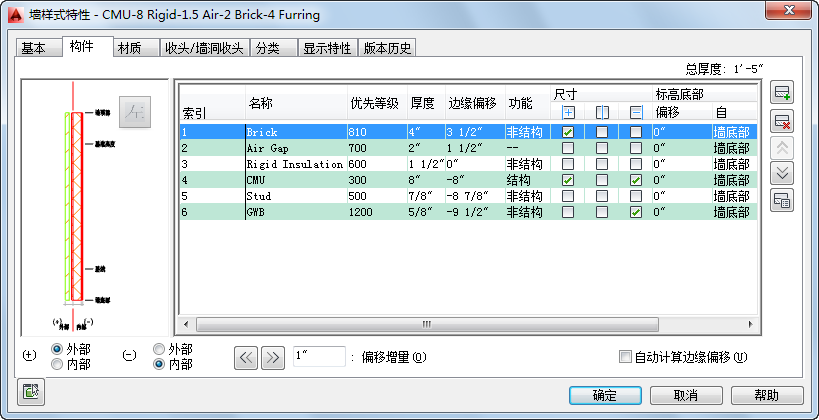819x420 pixels.
Task: Move component up in the list
Action: 782,148
